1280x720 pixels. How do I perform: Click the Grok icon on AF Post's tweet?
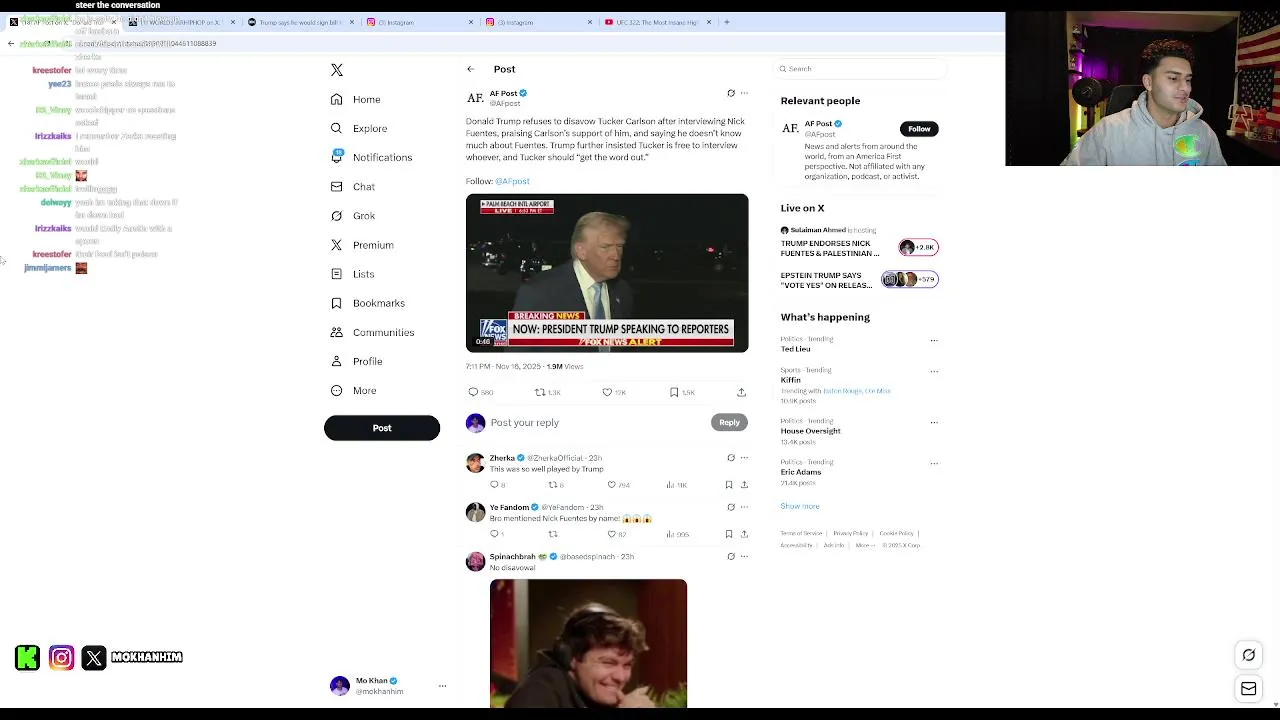click(x=731, y=93)
